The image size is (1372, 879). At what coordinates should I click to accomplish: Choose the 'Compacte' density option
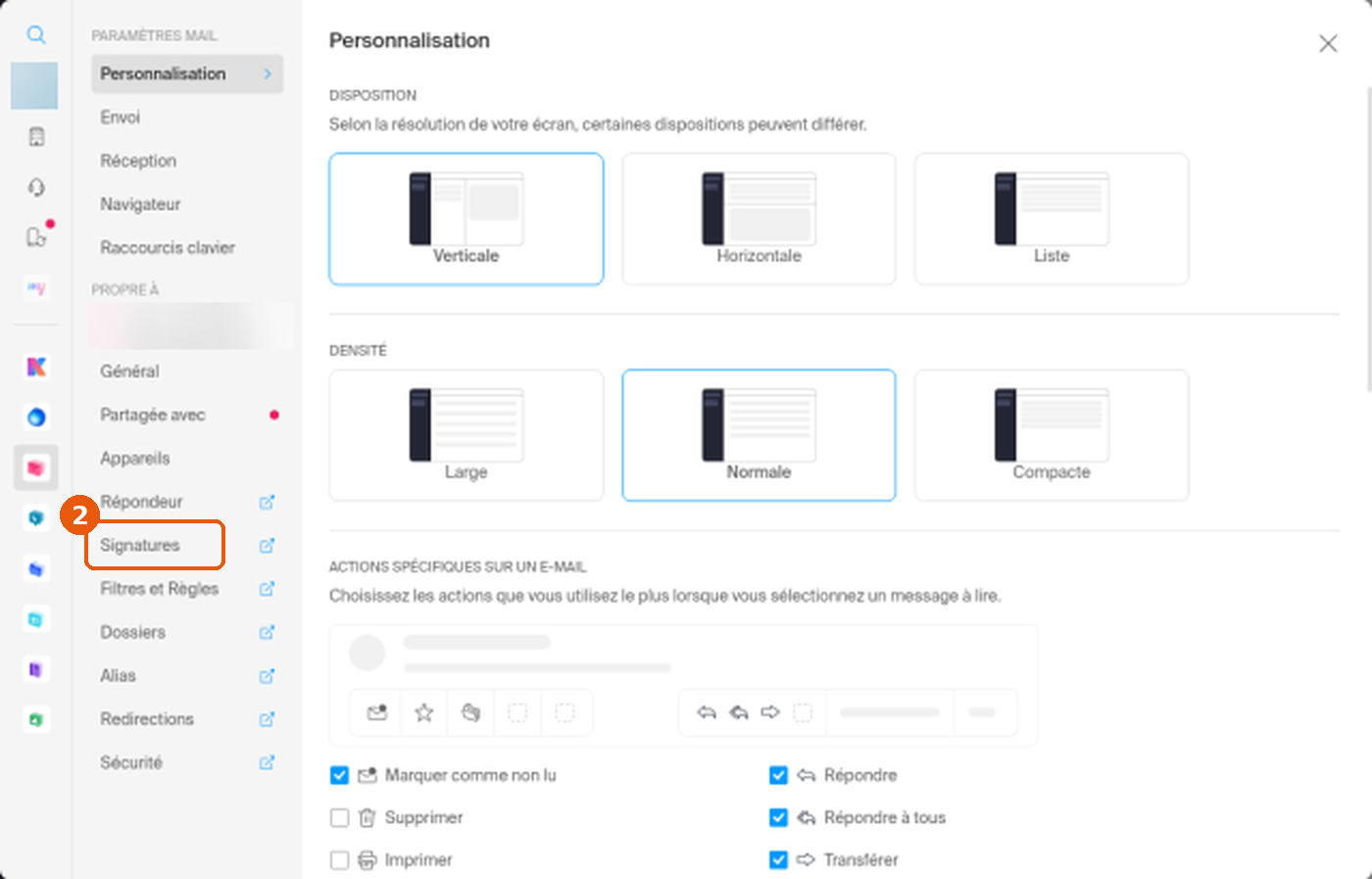click(1052, 435)
